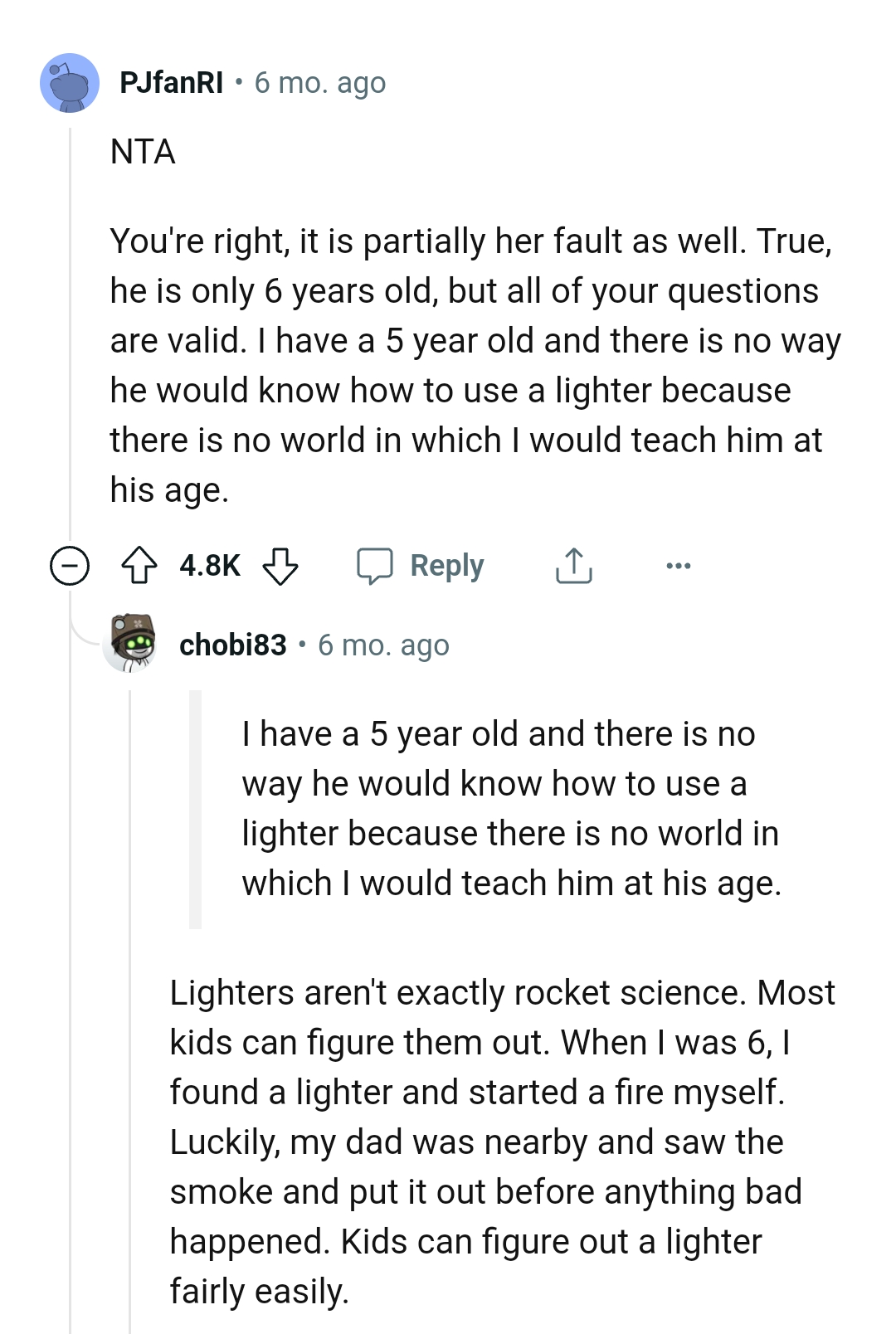Open the share icon on PJfanRI's comment
The height and width of the screenshot is (1334, 896).
(x=573, y=566)
